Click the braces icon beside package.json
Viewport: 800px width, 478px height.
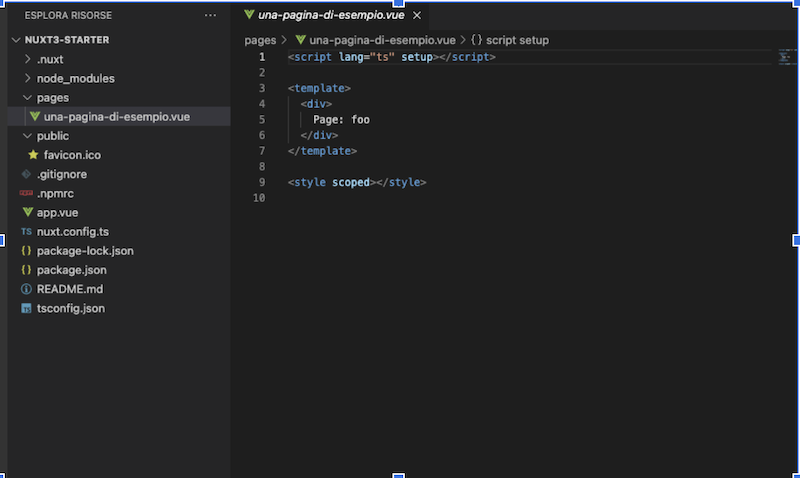pos(26,270)
